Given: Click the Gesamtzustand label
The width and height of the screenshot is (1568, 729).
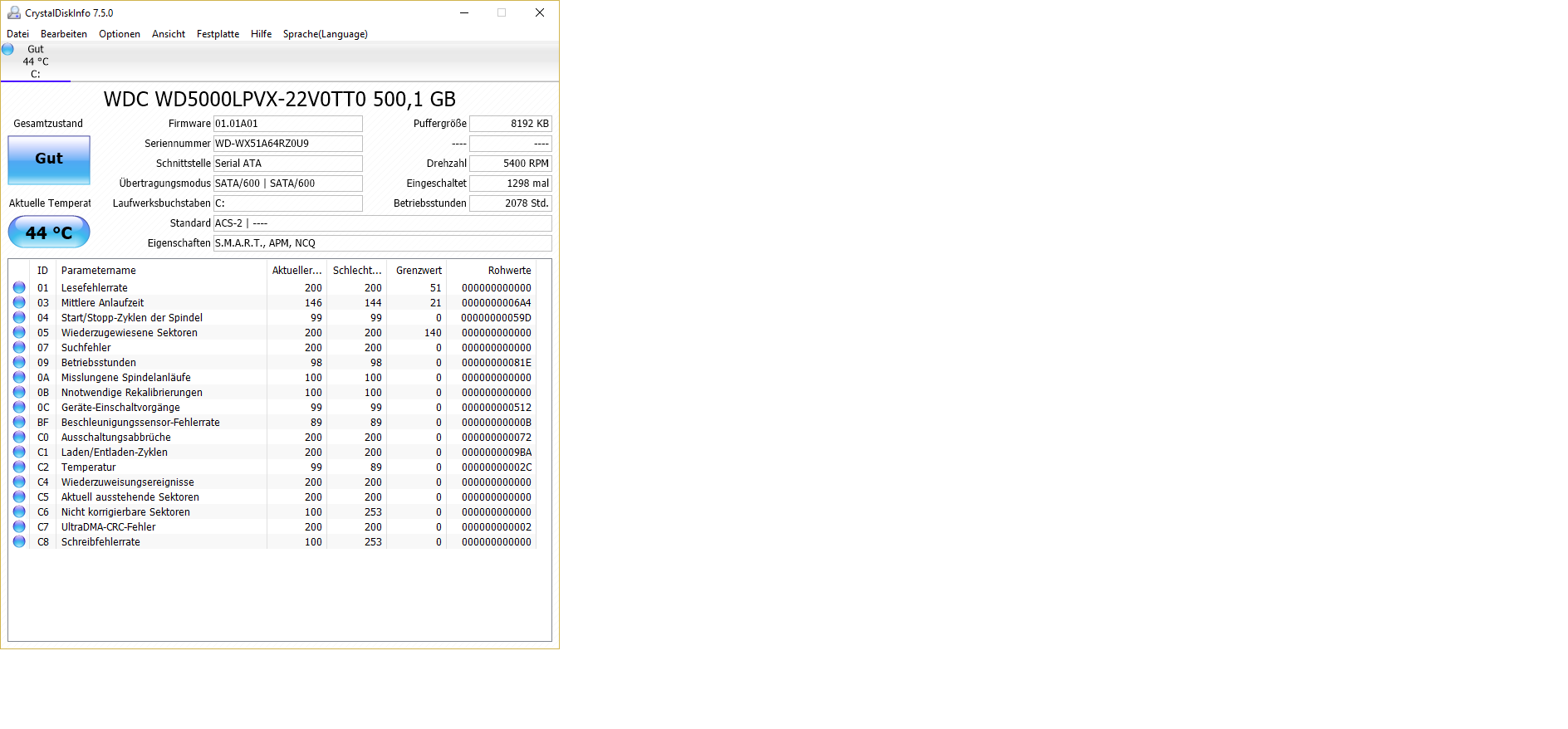Looking at the screenshot, I should point(48,124).
